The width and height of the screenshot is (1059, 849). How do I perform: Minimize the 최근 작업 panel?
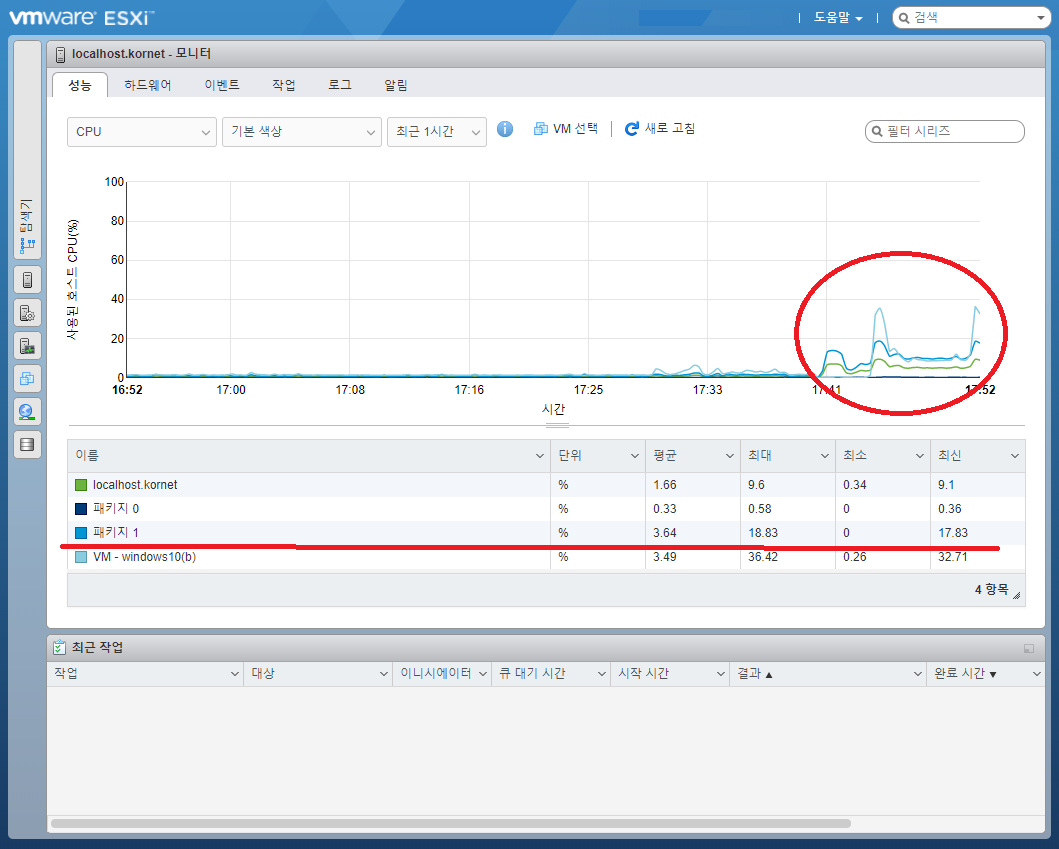pos(1029,648)
